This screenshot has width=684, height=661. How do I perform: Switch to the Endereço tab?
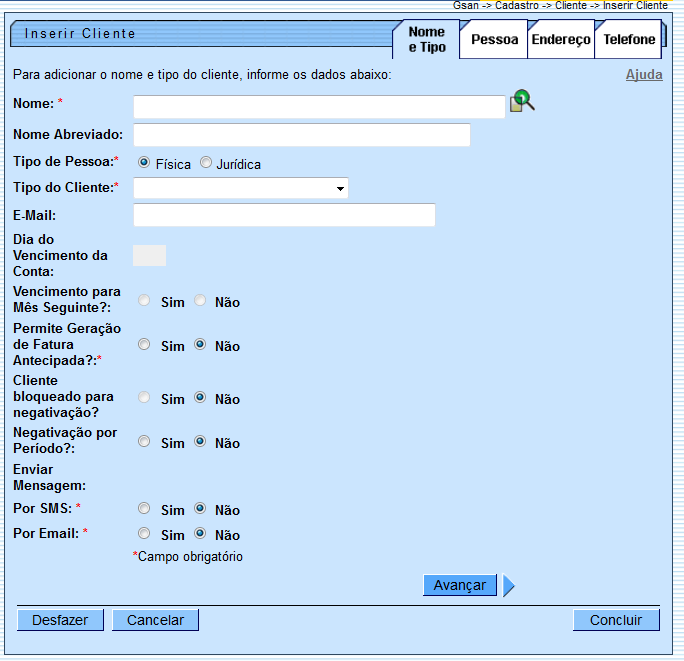(561, 39)
